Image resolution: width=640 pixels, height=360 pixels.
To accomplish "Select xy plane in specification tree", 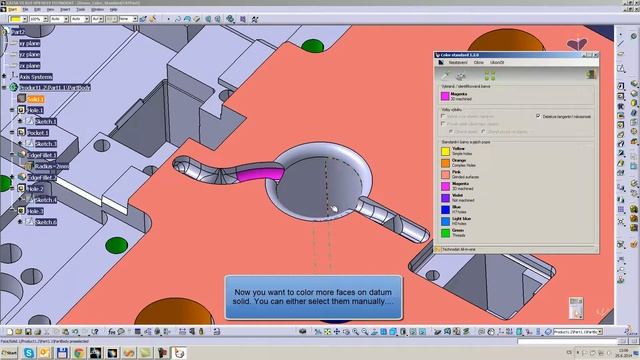I will 29,43.
